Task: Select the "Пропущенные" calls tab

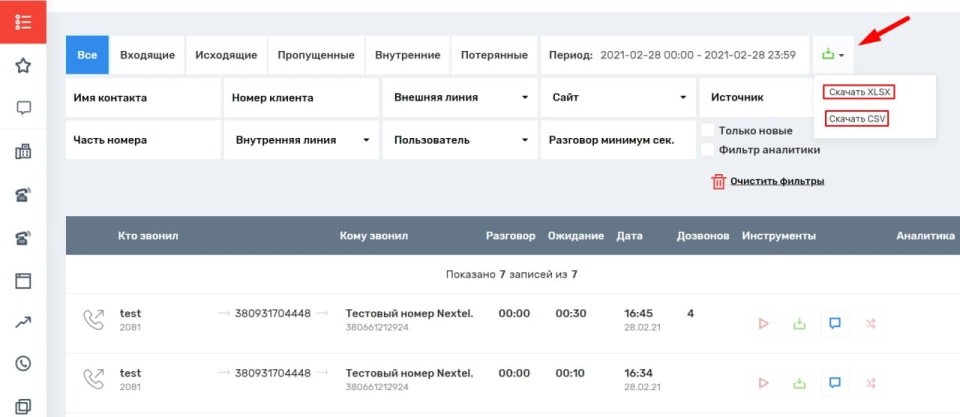Action: pyautogui.click(x=316, y=55)
